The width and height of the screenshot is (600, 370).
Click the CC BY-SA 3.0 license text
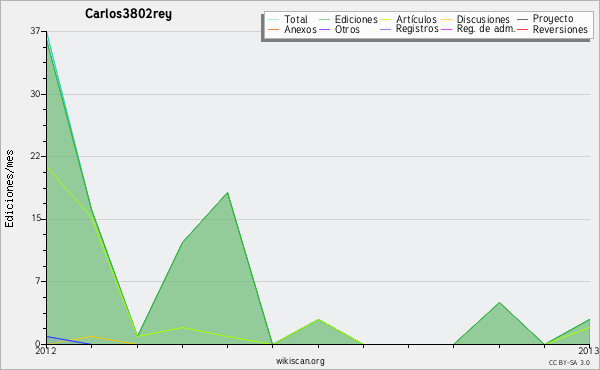(x=569, y=363)
